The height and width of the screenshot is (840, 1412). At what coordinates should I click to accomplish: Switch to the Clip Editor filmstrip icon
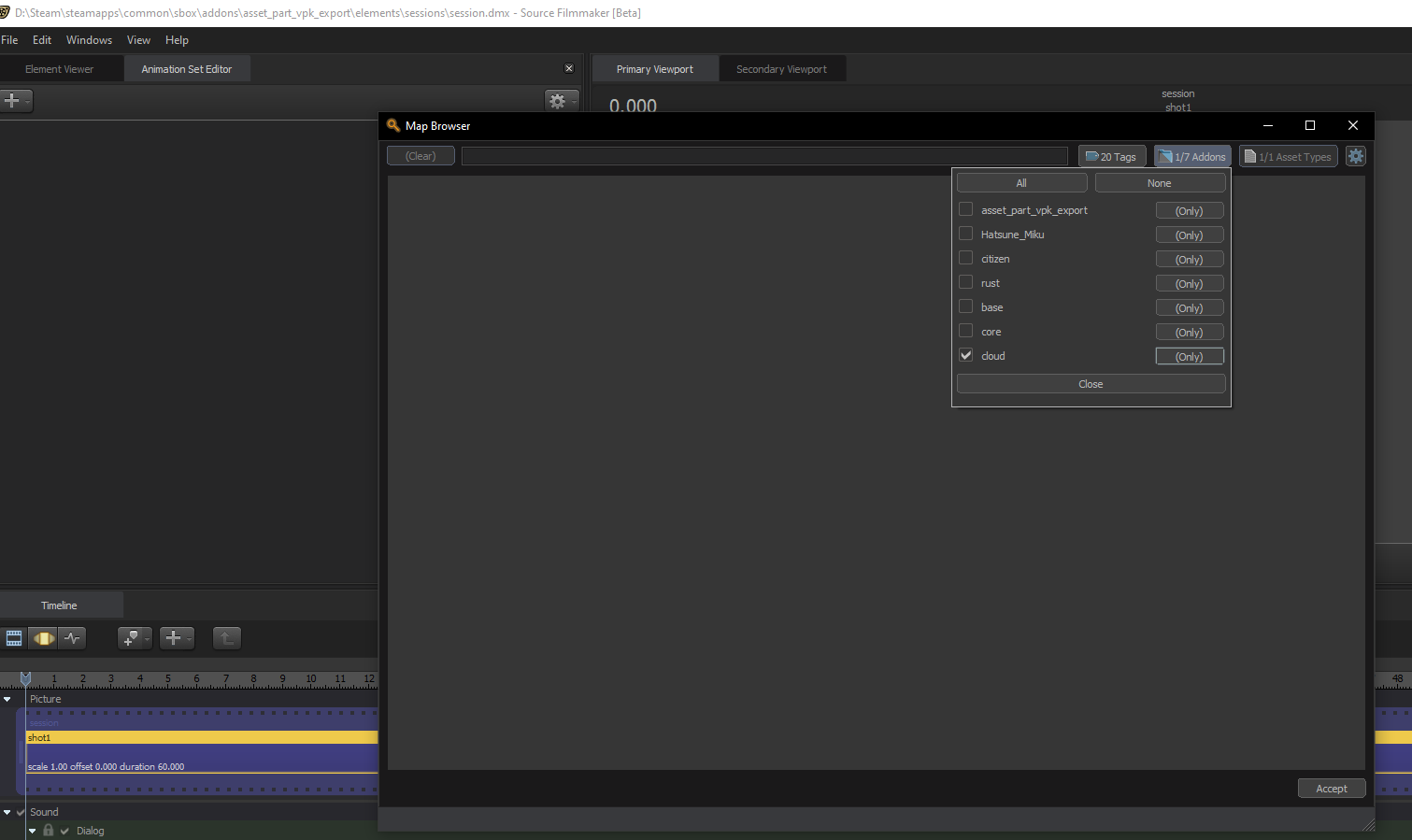tap(13, 637)
